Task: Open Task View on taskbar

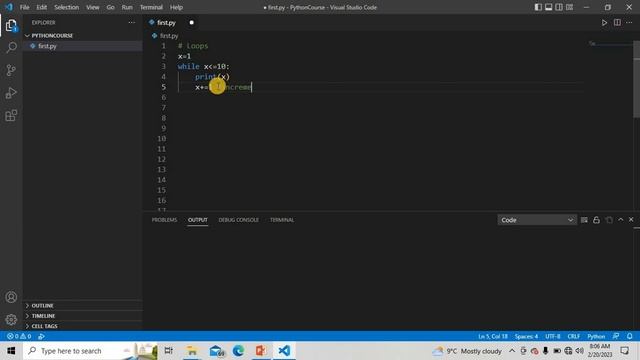Action: click(x=168, y=351)
